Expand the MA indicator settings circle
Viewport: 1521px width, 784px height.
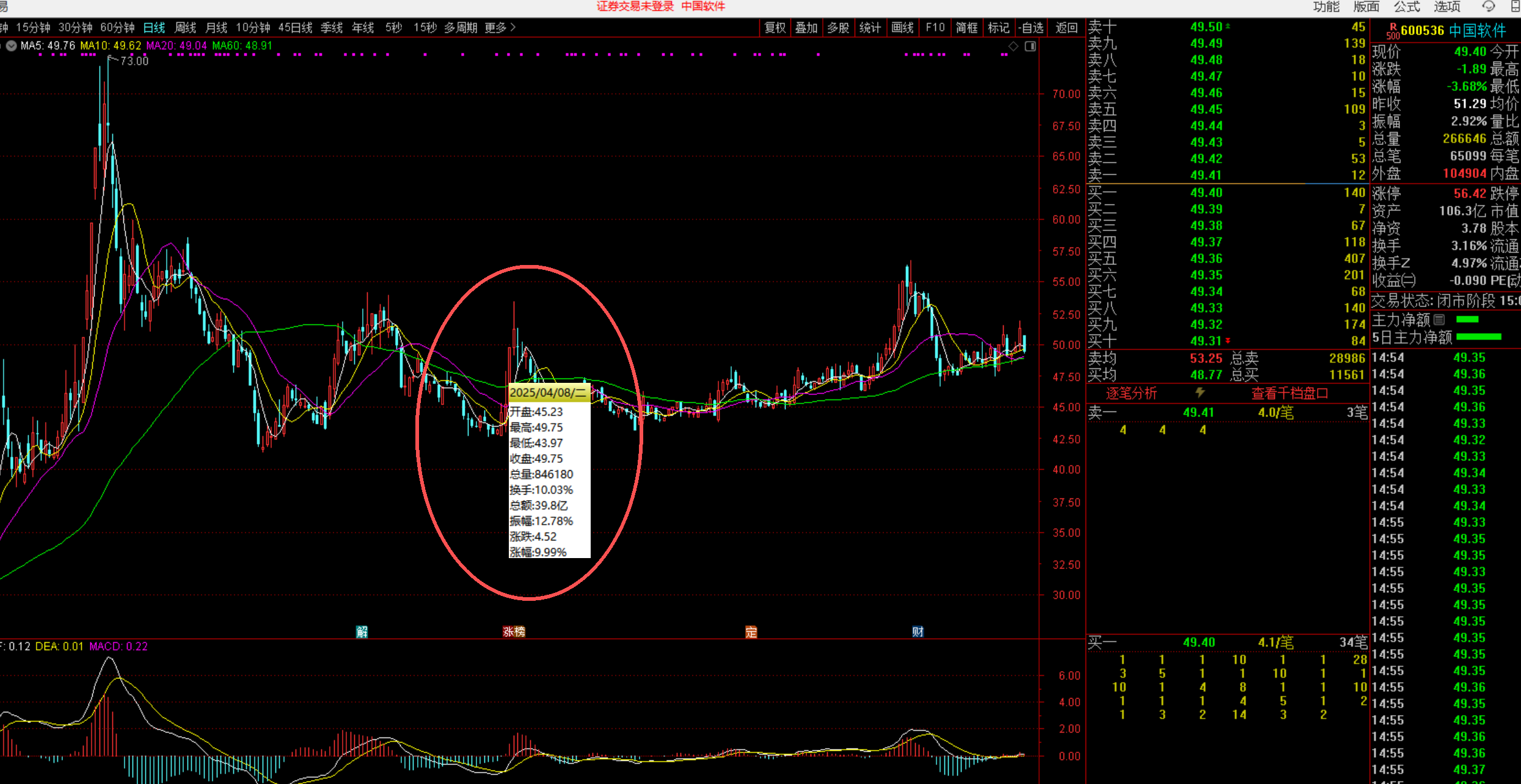pos(12,46)
